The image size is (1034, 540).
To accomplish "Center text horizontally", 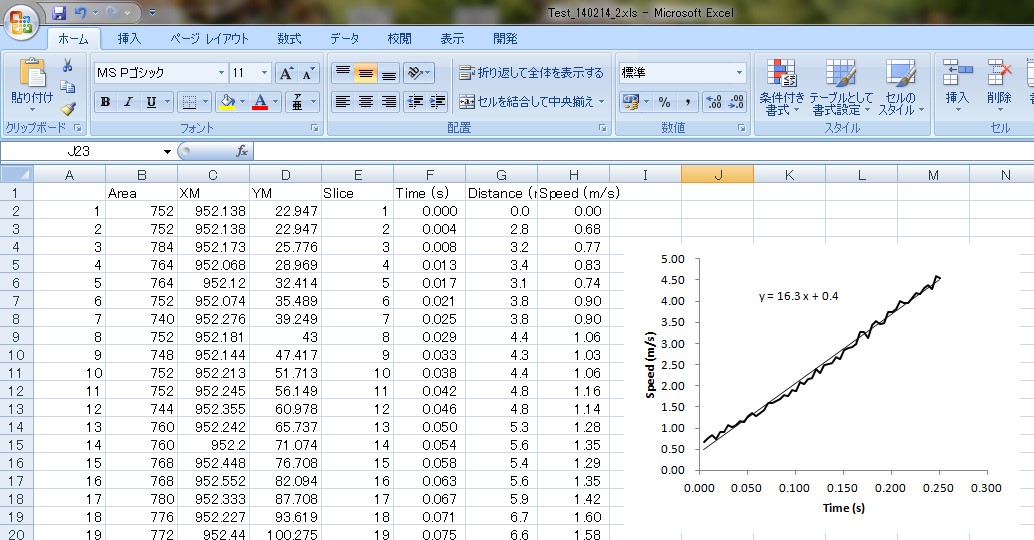I will (x=365, y=102).
